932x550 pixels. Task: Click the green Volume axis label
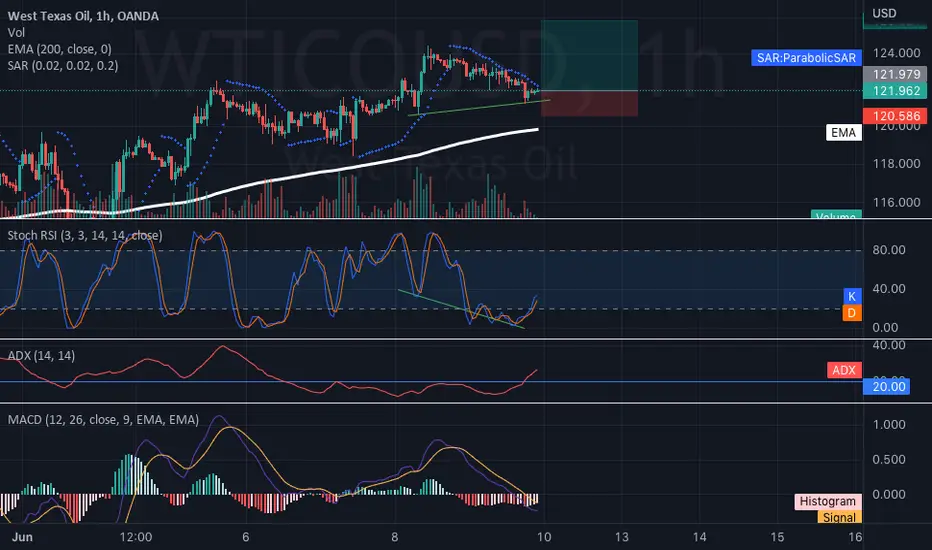click(x=836, y=215)
